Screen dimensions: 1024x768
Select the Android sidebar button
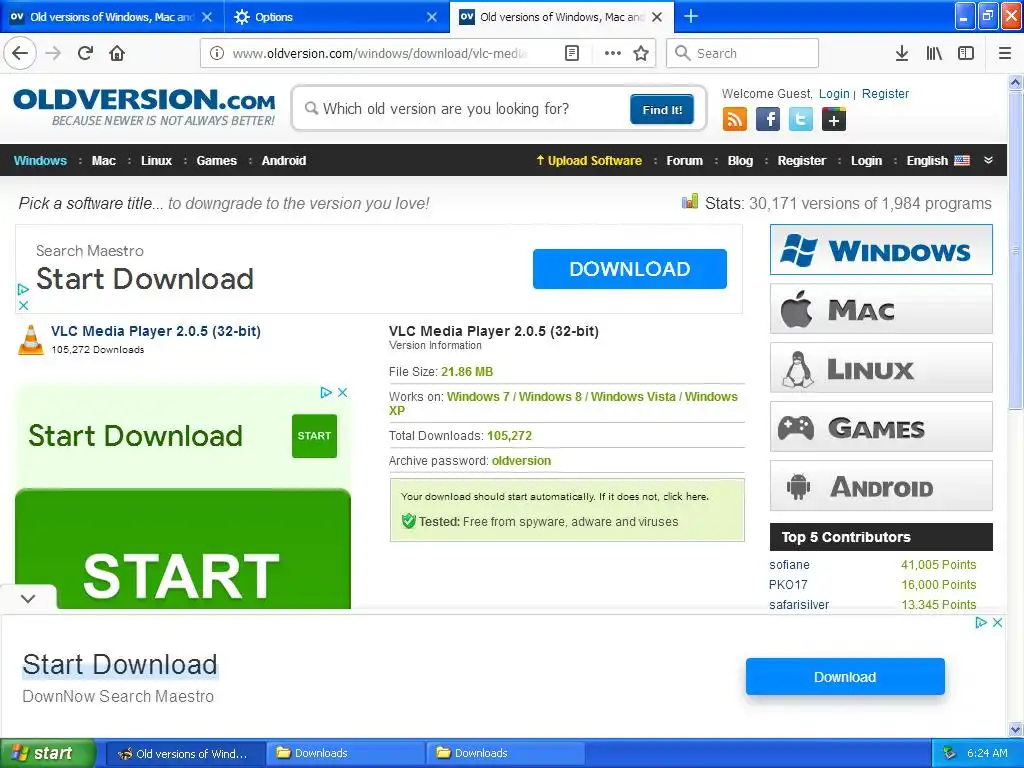point(881,486)
